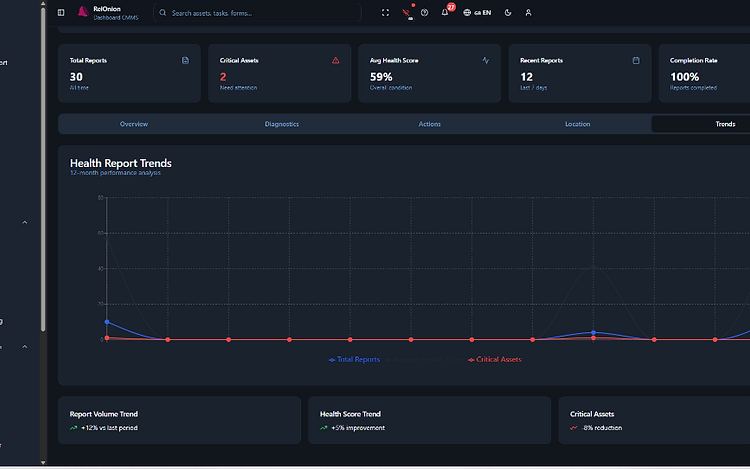Click the sidebar scrollbar down arrow
750x469 pixels.
coord(43,463)
